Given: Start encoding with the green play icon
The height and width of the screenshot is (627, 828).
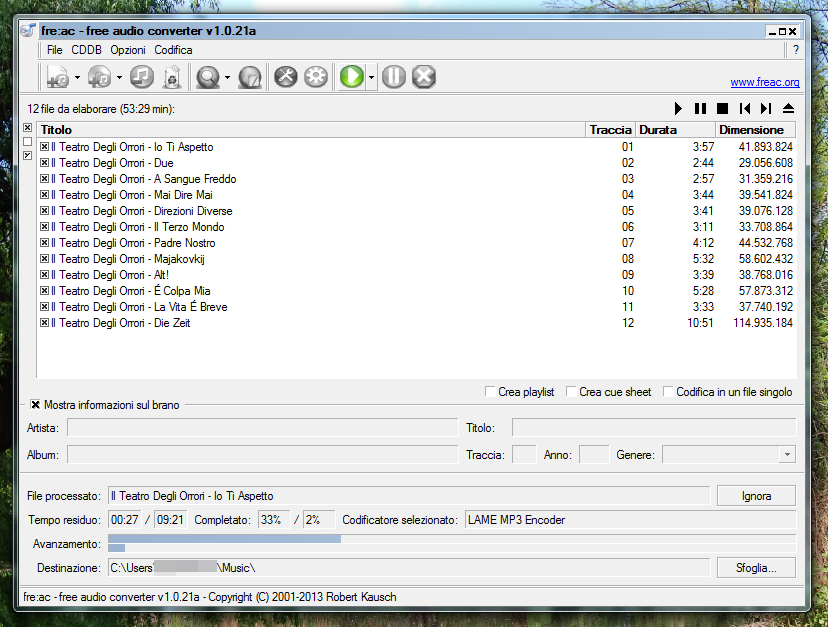Looking at the screenshot, I should click(x=351, y=77).
